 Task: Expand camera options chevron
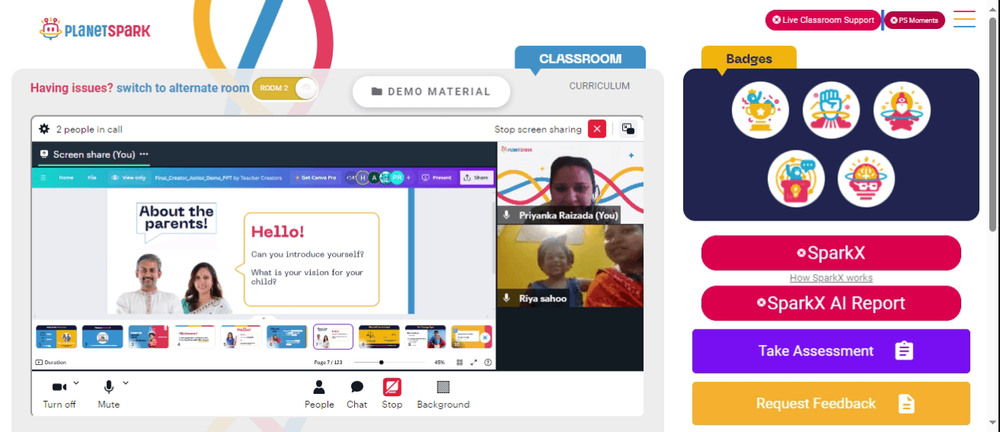pos(77,383)
